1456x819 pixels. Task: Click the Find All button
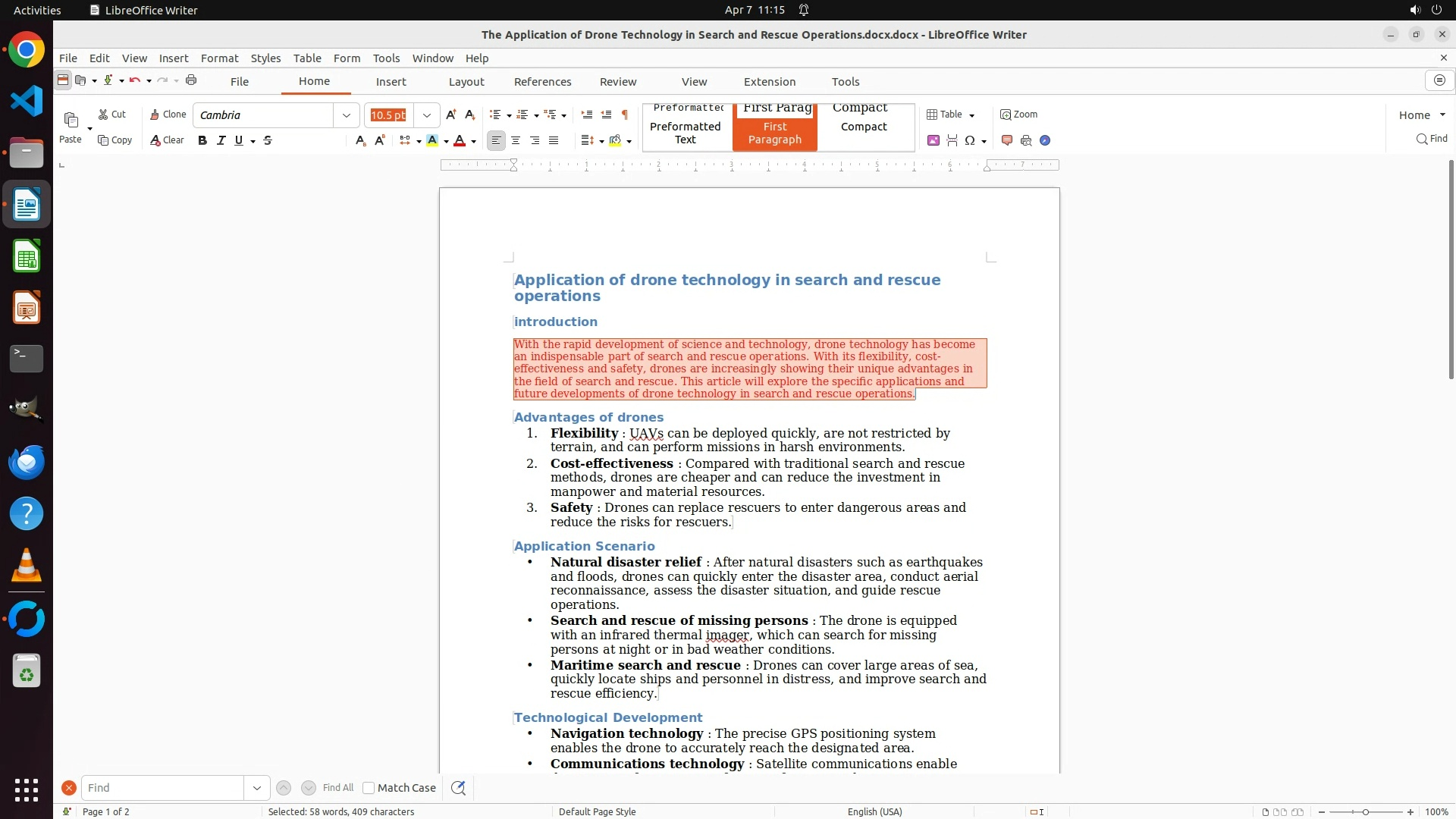337,788
